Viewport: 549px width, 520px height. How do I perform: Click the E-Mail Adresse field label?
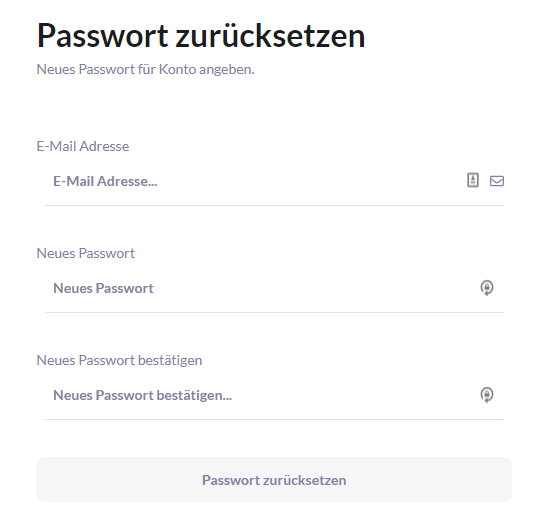[x=83, y=146]
